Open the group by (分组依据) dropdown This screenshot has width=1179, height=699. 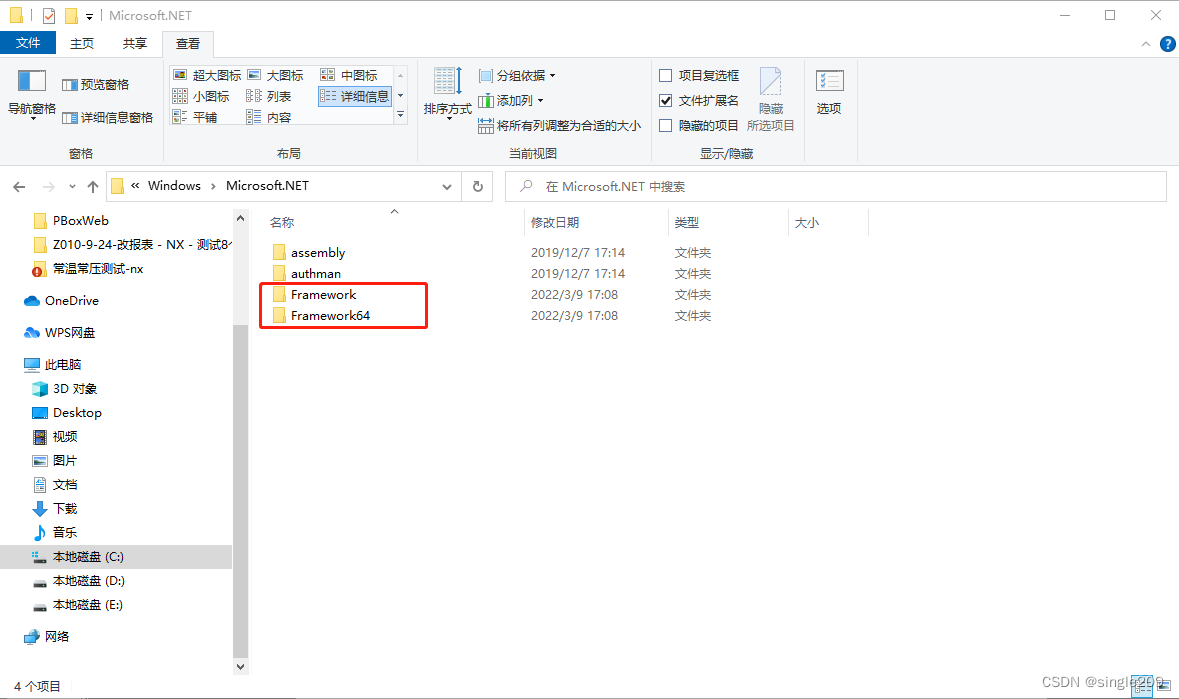pyautogui.click(x=517, y=76)
